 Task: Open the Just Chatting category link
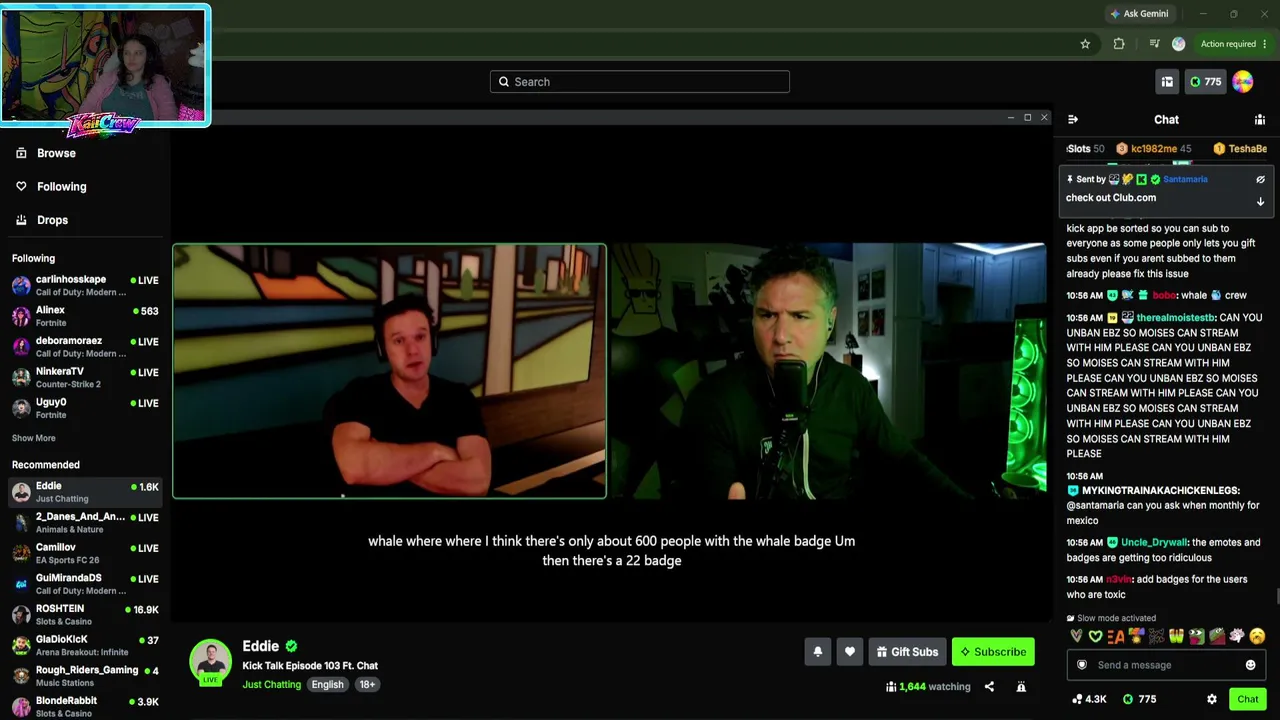click(271, 685)
